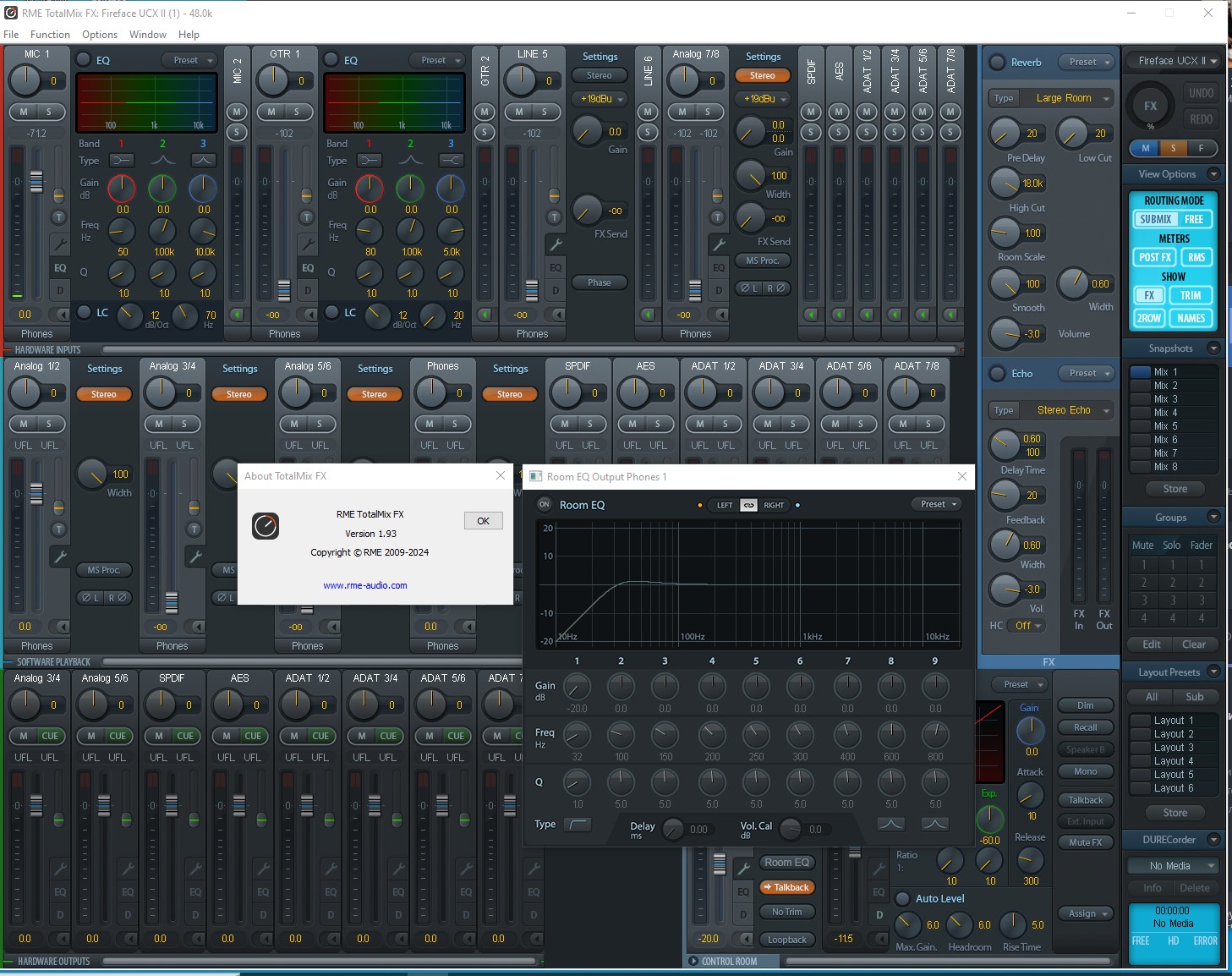Open the www.rme-audio.com link
Viewport: 1232px width, 976px height.
coord(364,585)
